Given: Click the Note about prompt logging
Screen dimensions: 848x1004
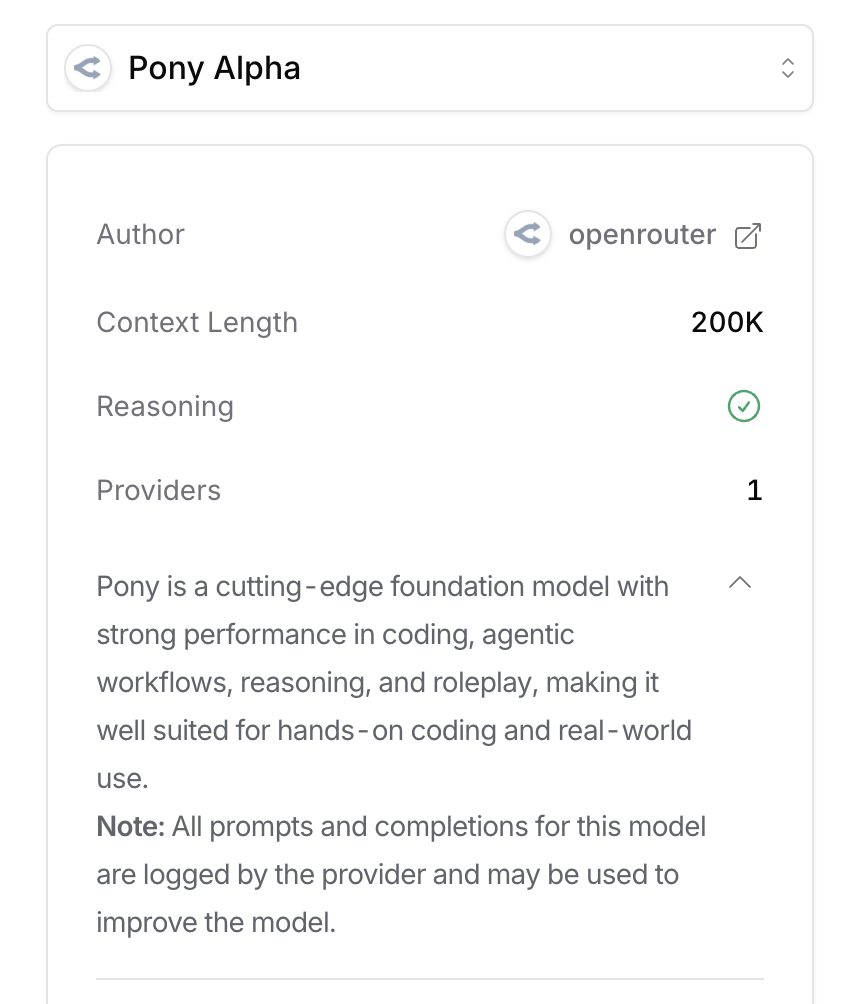Looking at the screenshot, I should 400,874.
